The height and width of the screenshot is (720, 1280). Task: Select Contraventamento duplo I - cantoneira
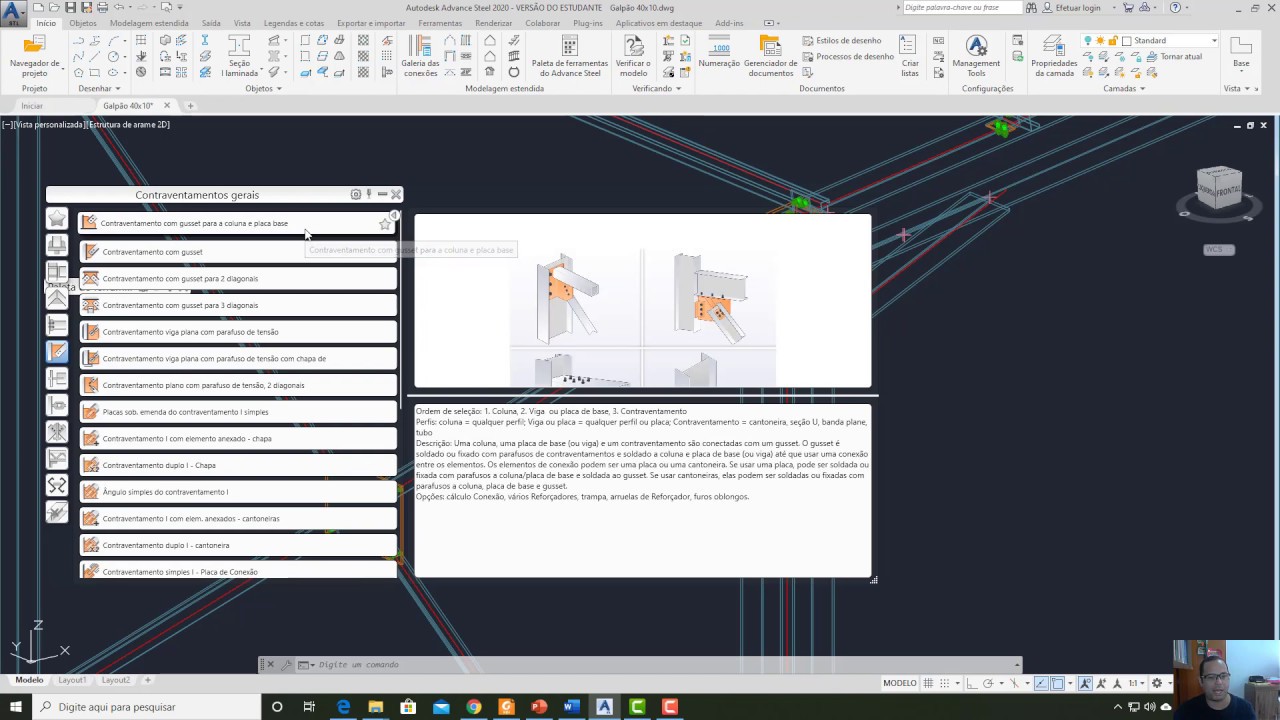pyautogui.click(x=238, y=545)
